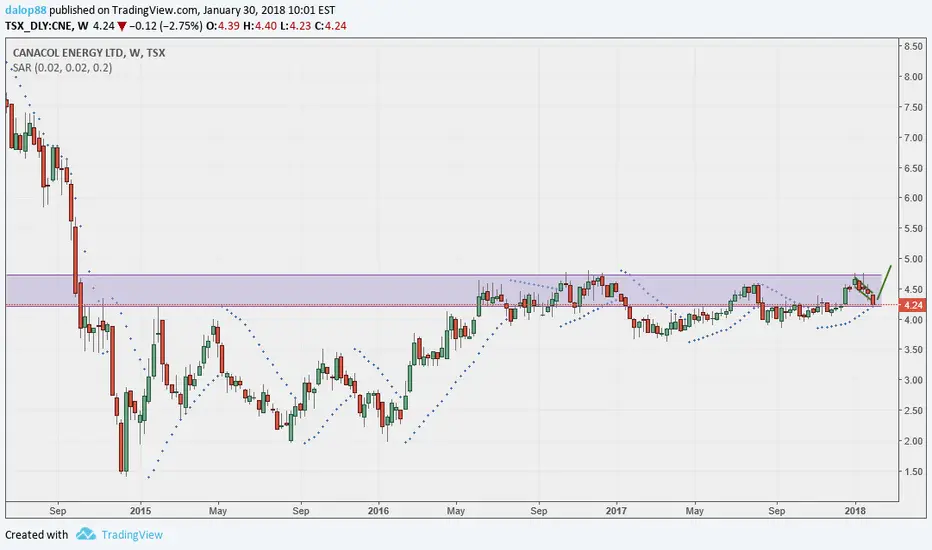Open the dalop88 author link
Image resolution: width=932 pixels, height=550 pixels.
(x=26, y=10)
